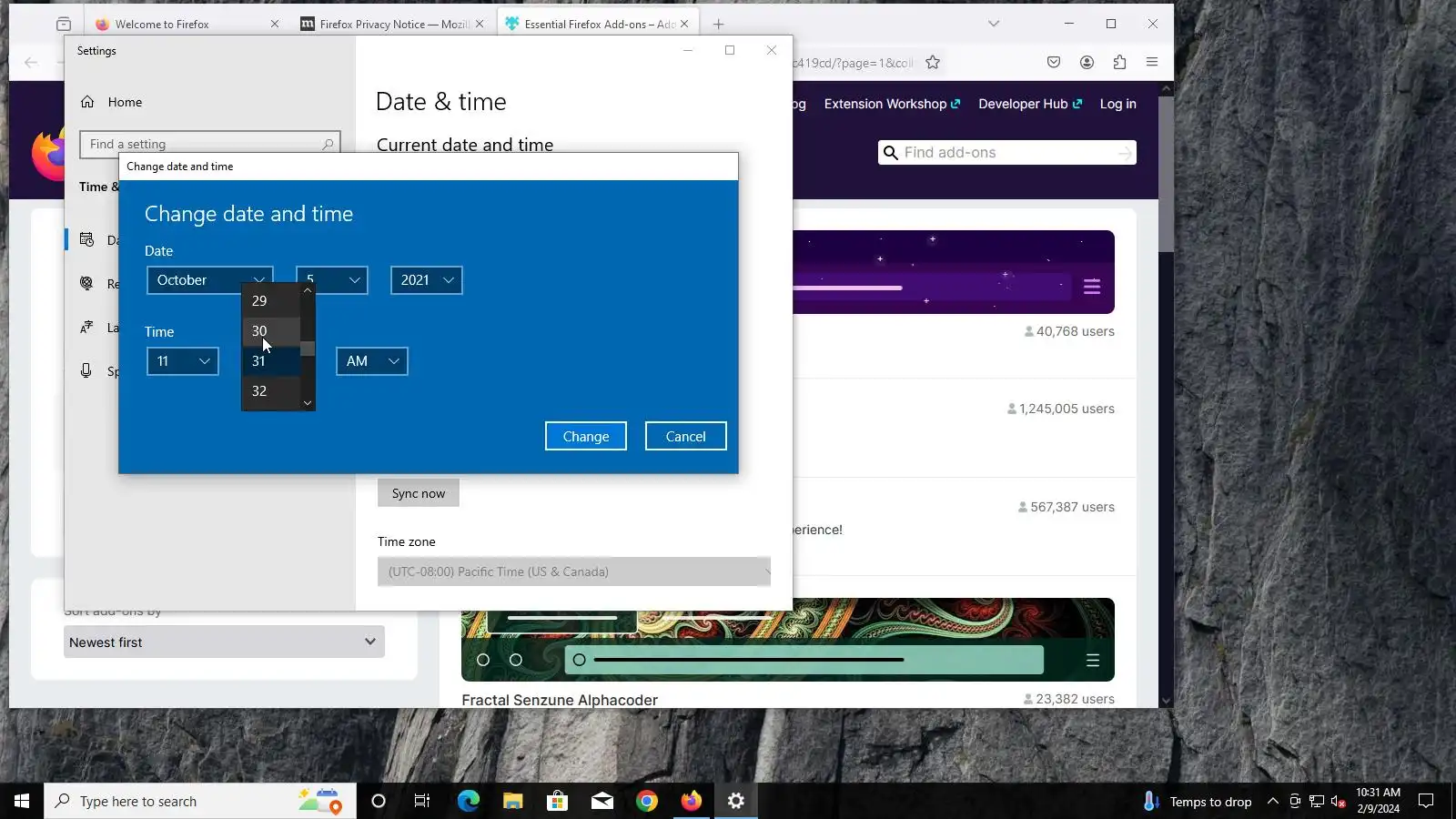Screen dimensions: 1456x819
Task: Switch to the Essential Firefox Add-ons tab
Action: point(599,24)
